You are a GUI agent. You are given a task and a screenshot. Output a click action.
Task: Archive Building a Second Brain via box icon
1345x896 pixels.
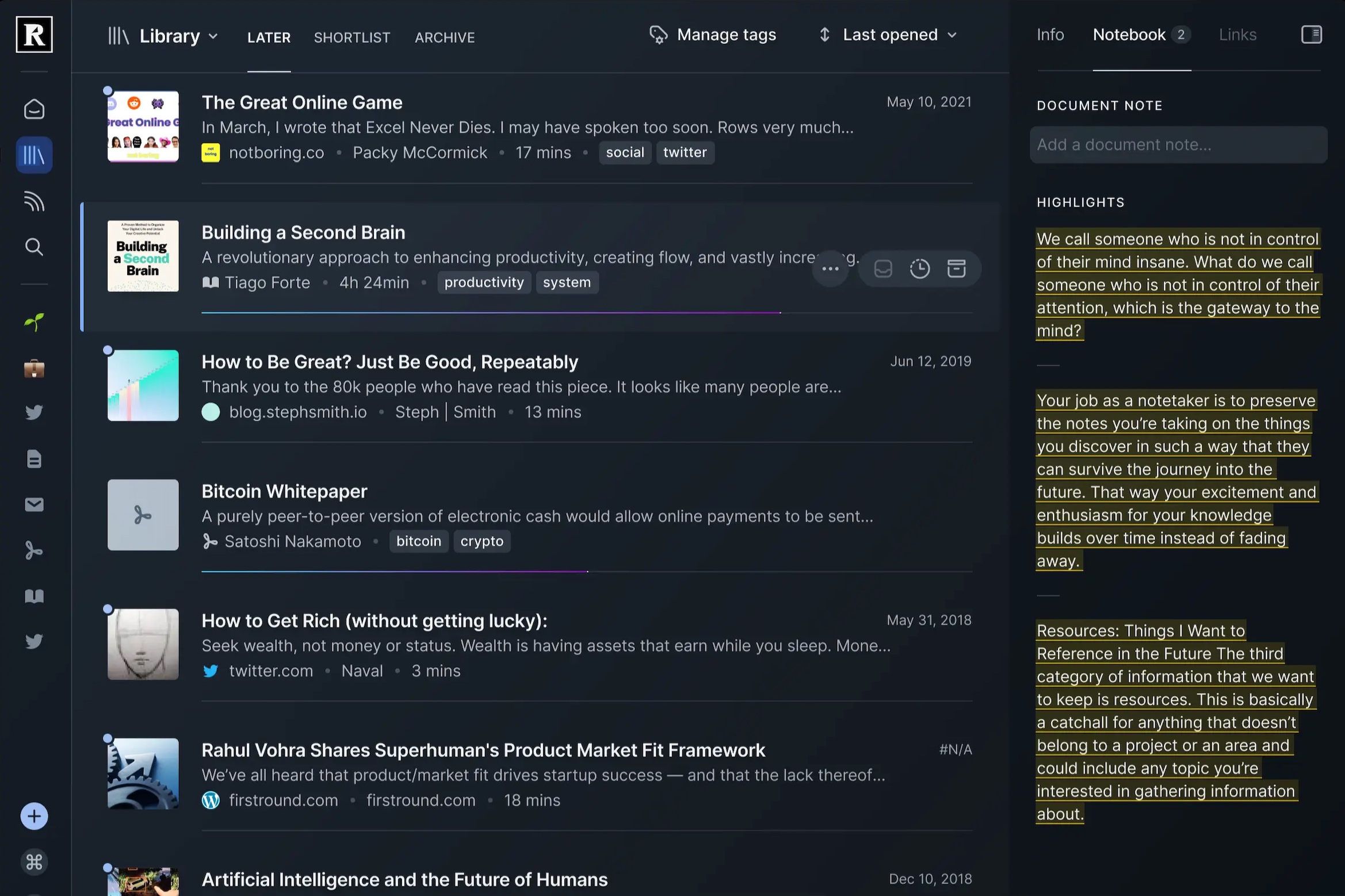pyautogui.click(x=956, y=269)
